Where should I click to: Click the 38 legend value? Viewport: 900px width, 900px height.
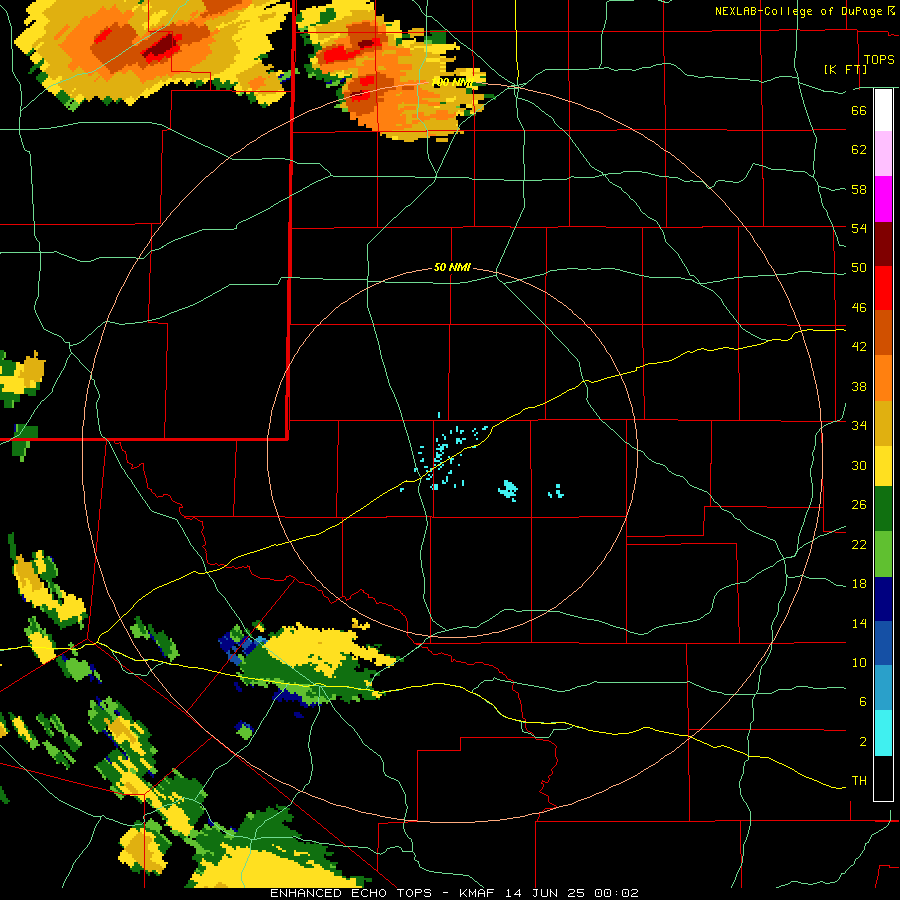click(x=859, y=387)
